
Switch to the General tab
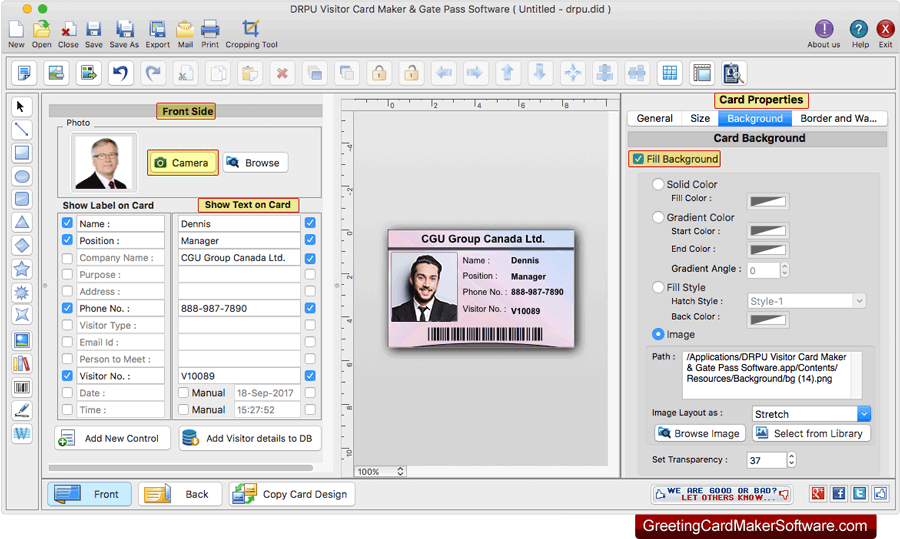pos(654,118)
